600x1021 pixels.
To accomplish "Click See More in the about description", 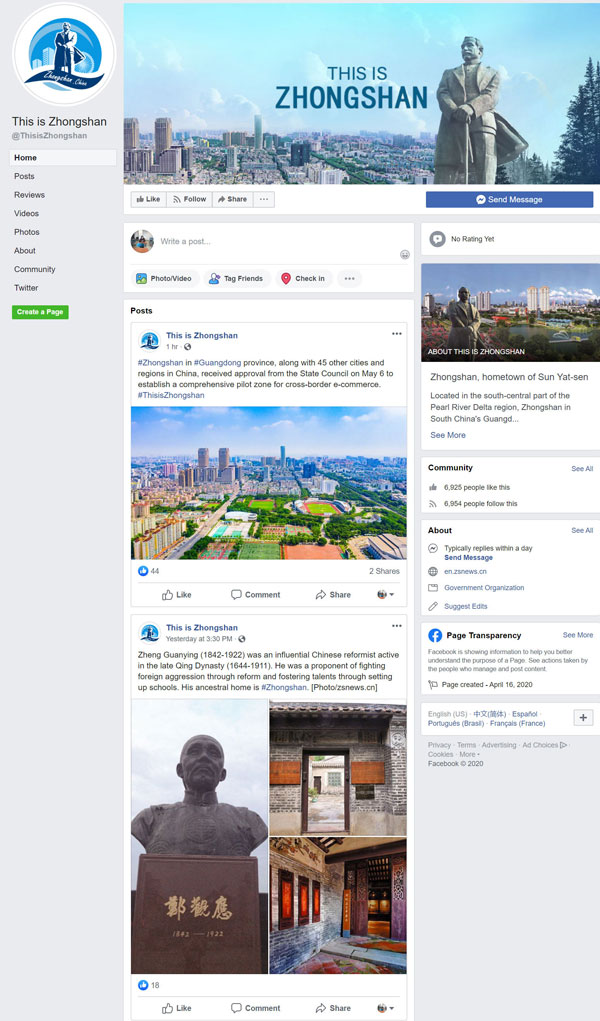I will click(448, 435).
